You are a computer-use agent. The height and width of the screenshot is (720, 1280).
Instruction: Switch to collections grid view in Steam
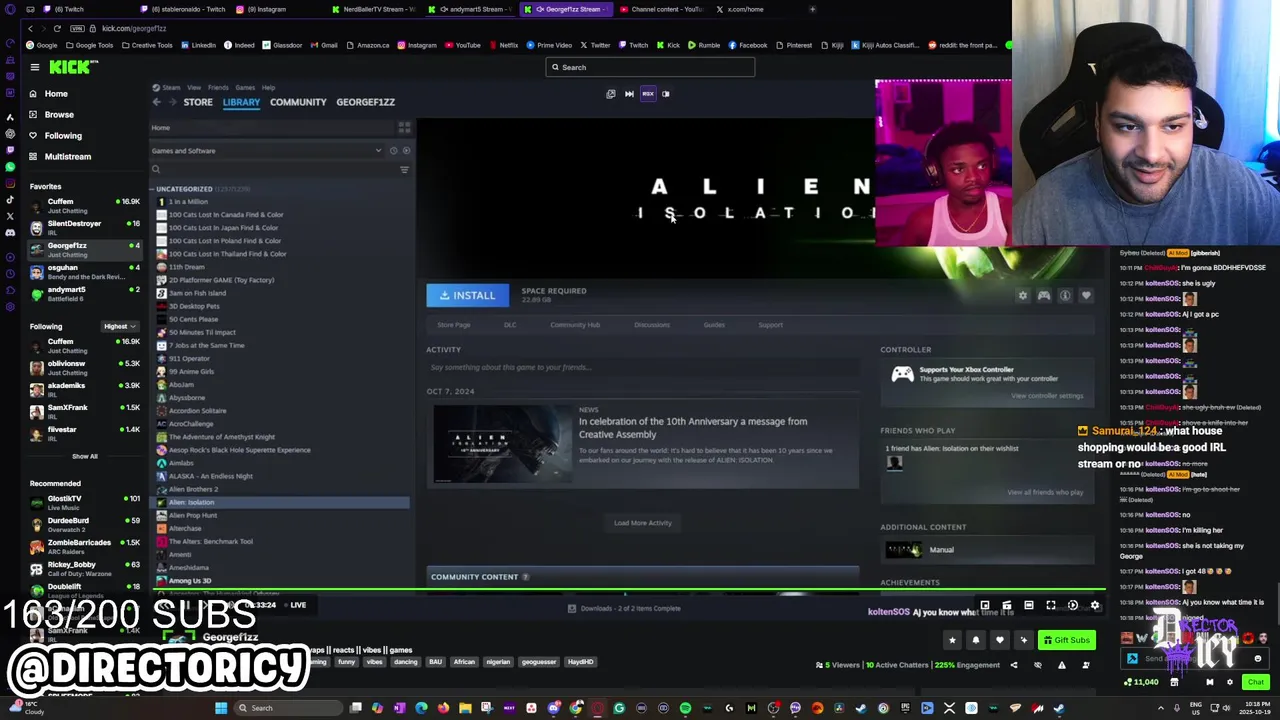point(404,128)
